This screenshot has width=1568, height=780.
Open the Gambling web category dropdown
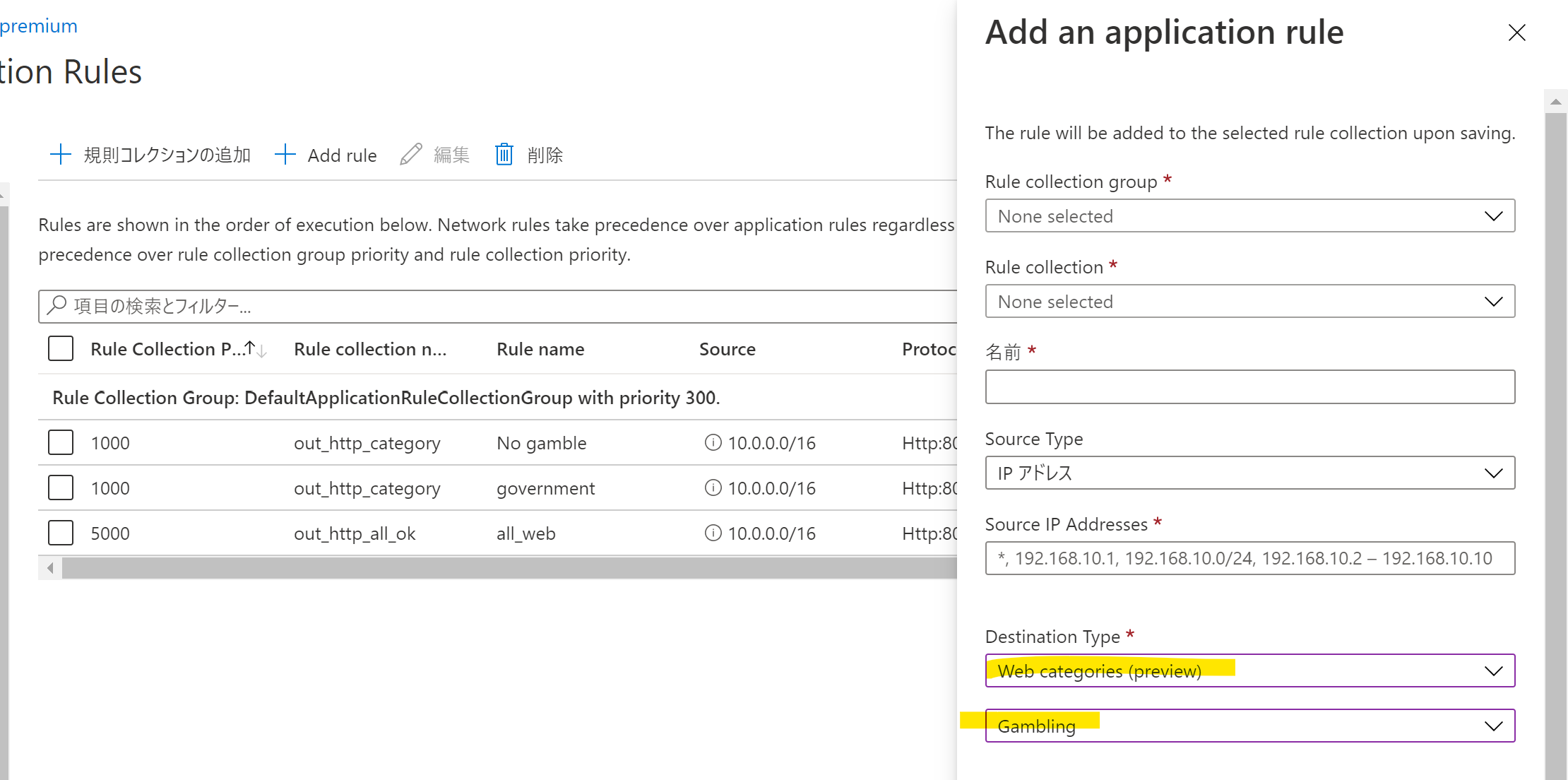click(1249, 726)
